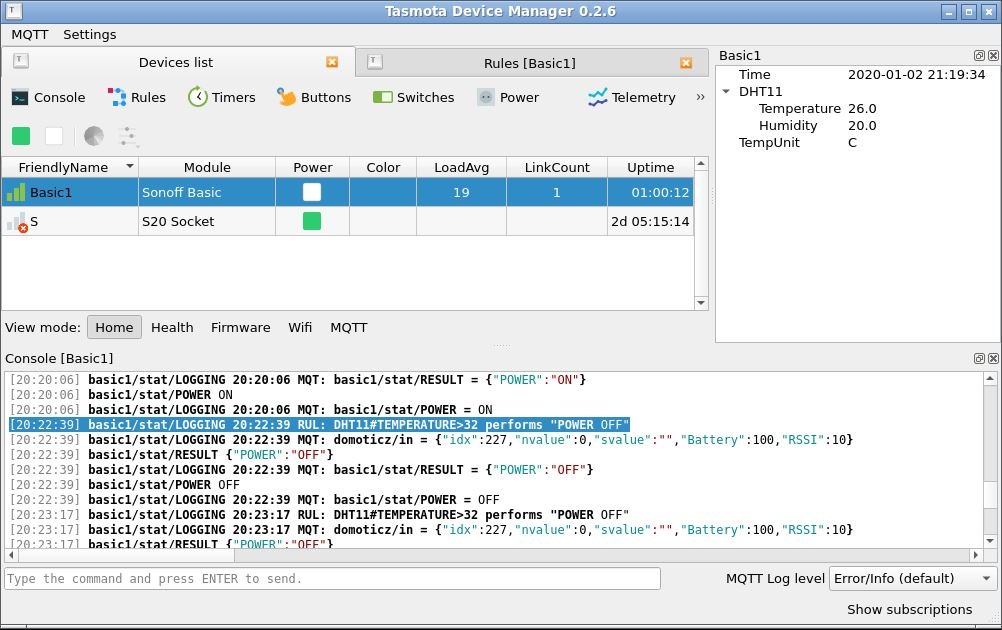Screen dimensions: 1002x630
Task: Click Basic1 signal strength icon
Action: pyautogui.click(x=16, y=192)
